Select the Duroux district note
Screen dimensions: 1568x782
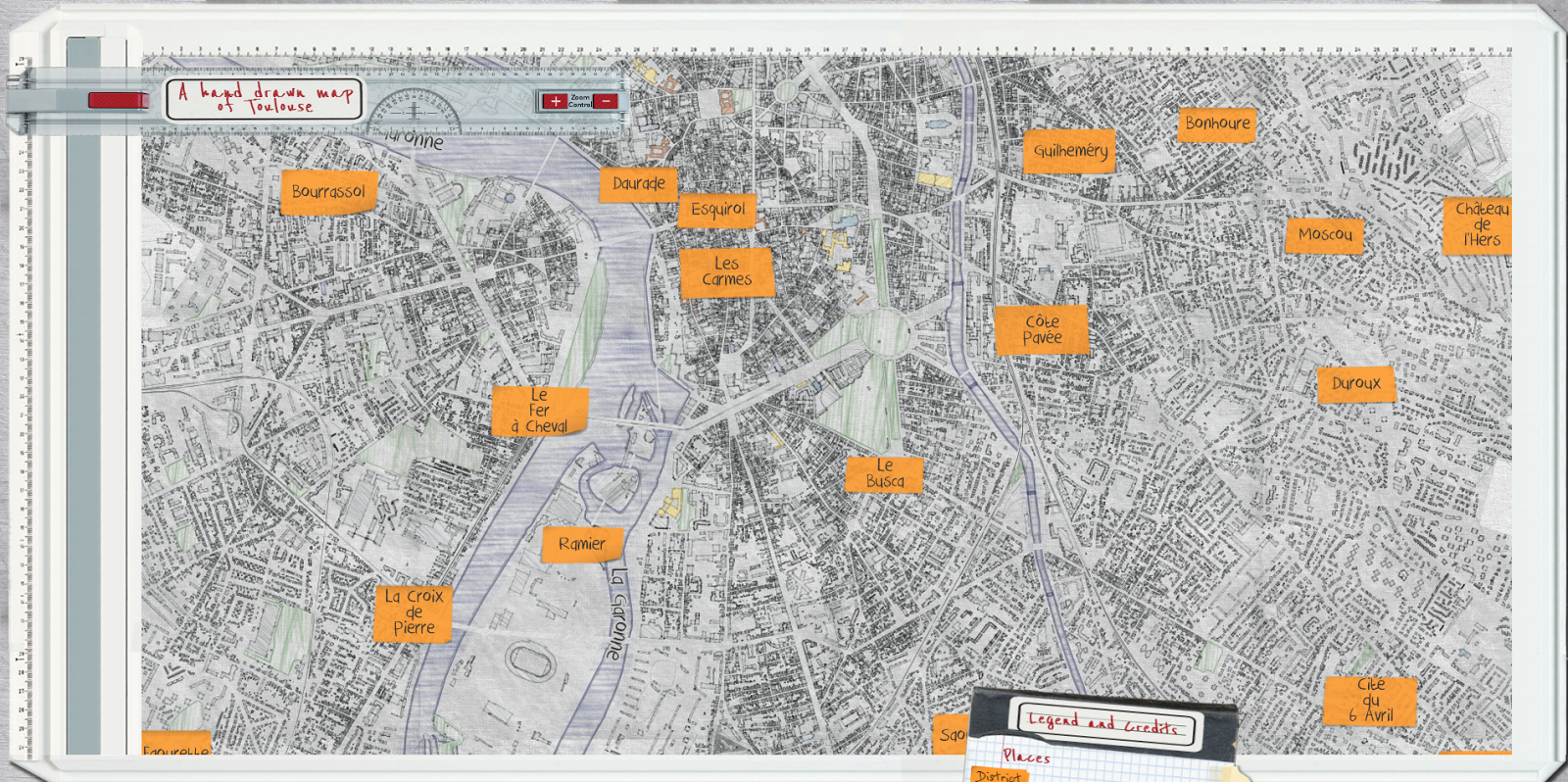[x=1355, y=384]
